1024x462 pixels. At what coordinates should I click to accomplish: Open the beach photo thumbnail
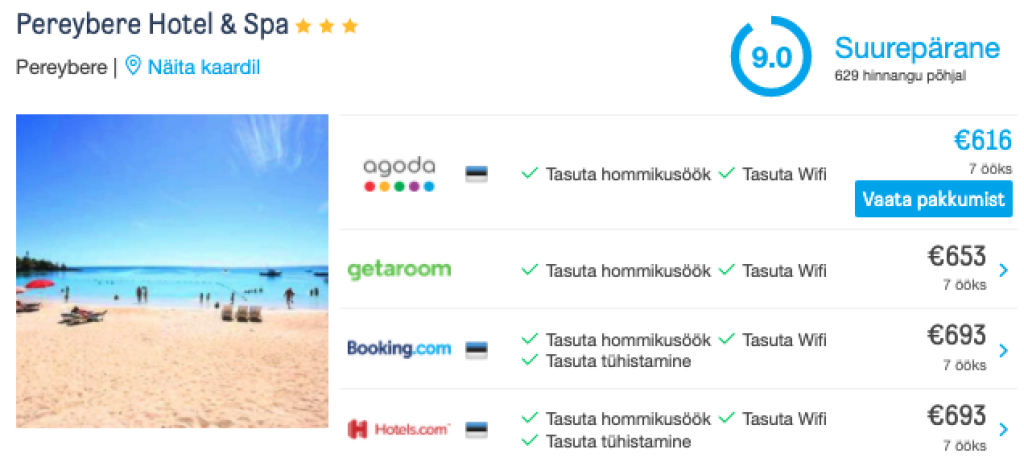[x=172, y=271]
